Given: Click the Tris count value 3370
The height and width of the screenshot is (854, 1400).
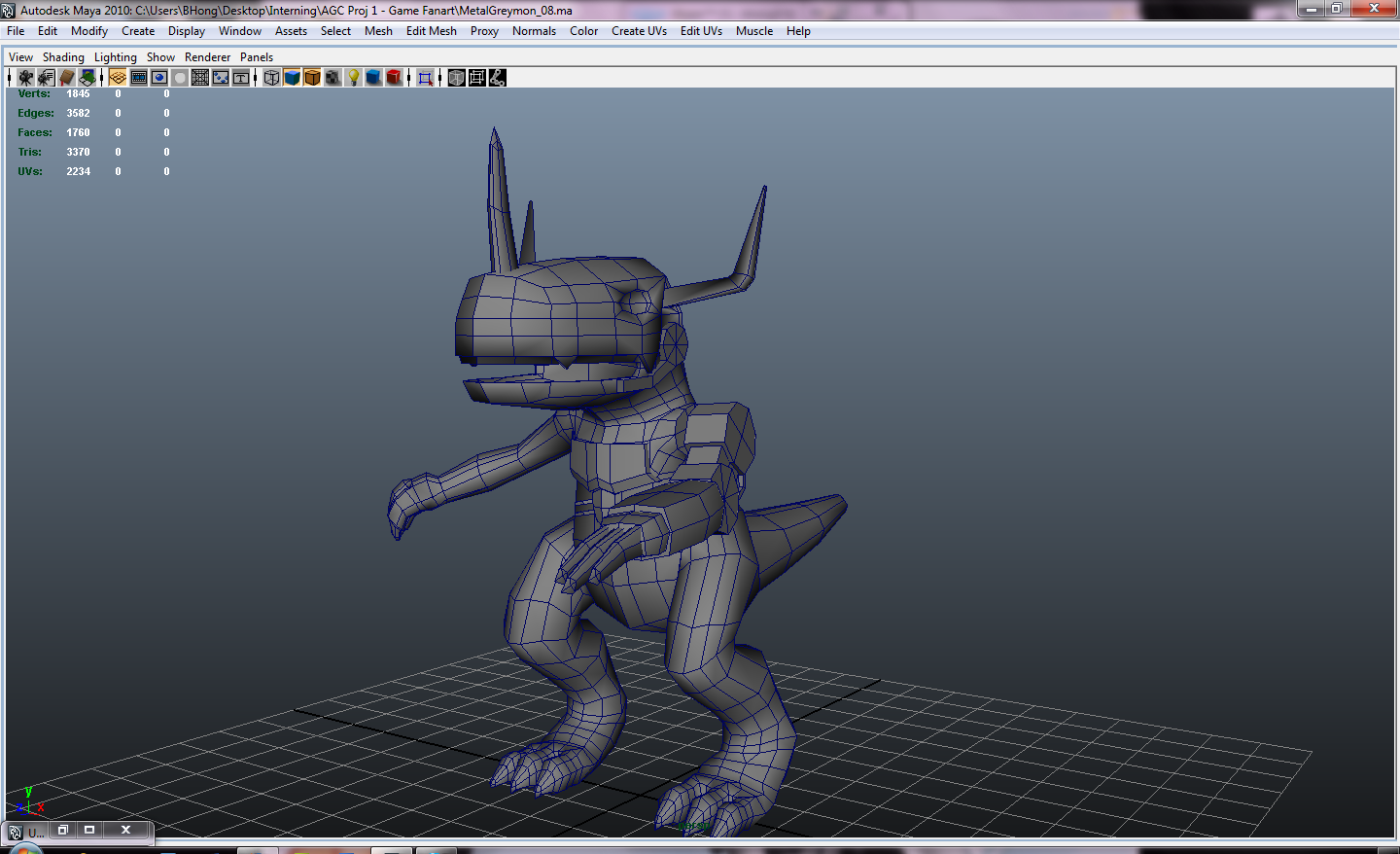Looking at the screenshot, I should [x=78, y=152].
